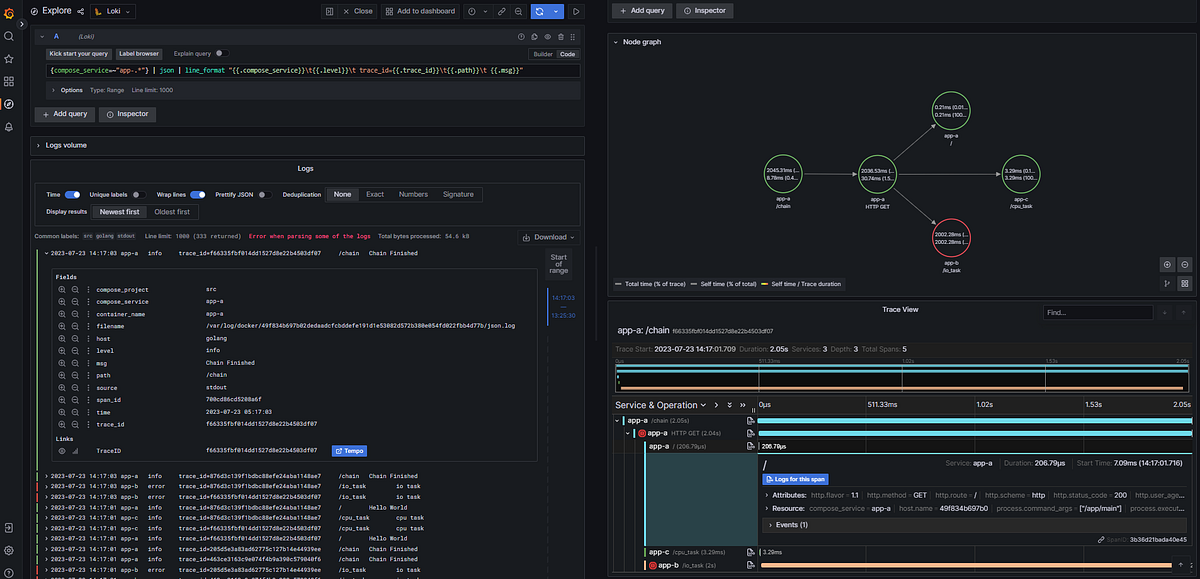Zoom out the time range with magnifier icon

click(x=519, y=11)
